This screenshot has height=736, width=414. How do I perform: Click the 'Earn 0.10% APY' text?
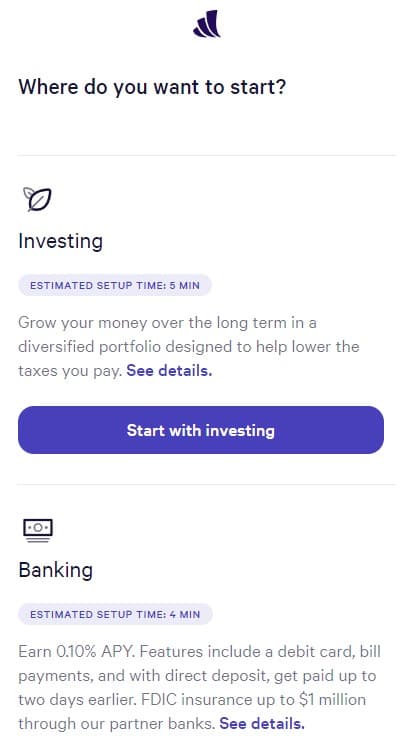pyautogui.click(x=77, y=652)
